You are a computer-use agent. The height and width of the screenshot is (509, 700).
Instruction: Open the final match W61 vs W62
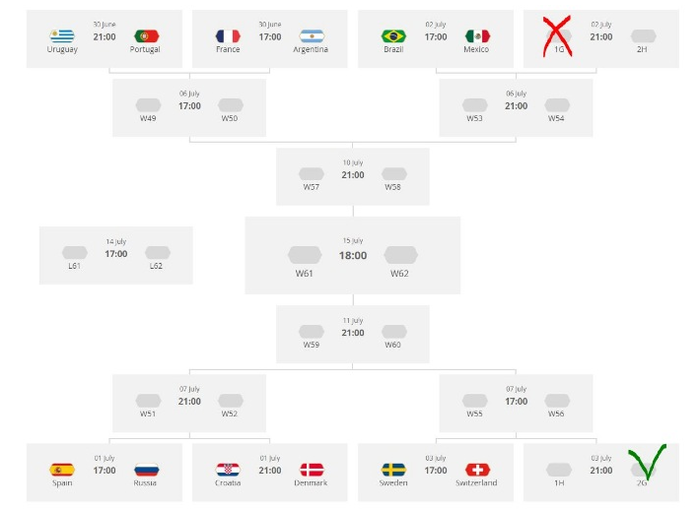point(352,255)
